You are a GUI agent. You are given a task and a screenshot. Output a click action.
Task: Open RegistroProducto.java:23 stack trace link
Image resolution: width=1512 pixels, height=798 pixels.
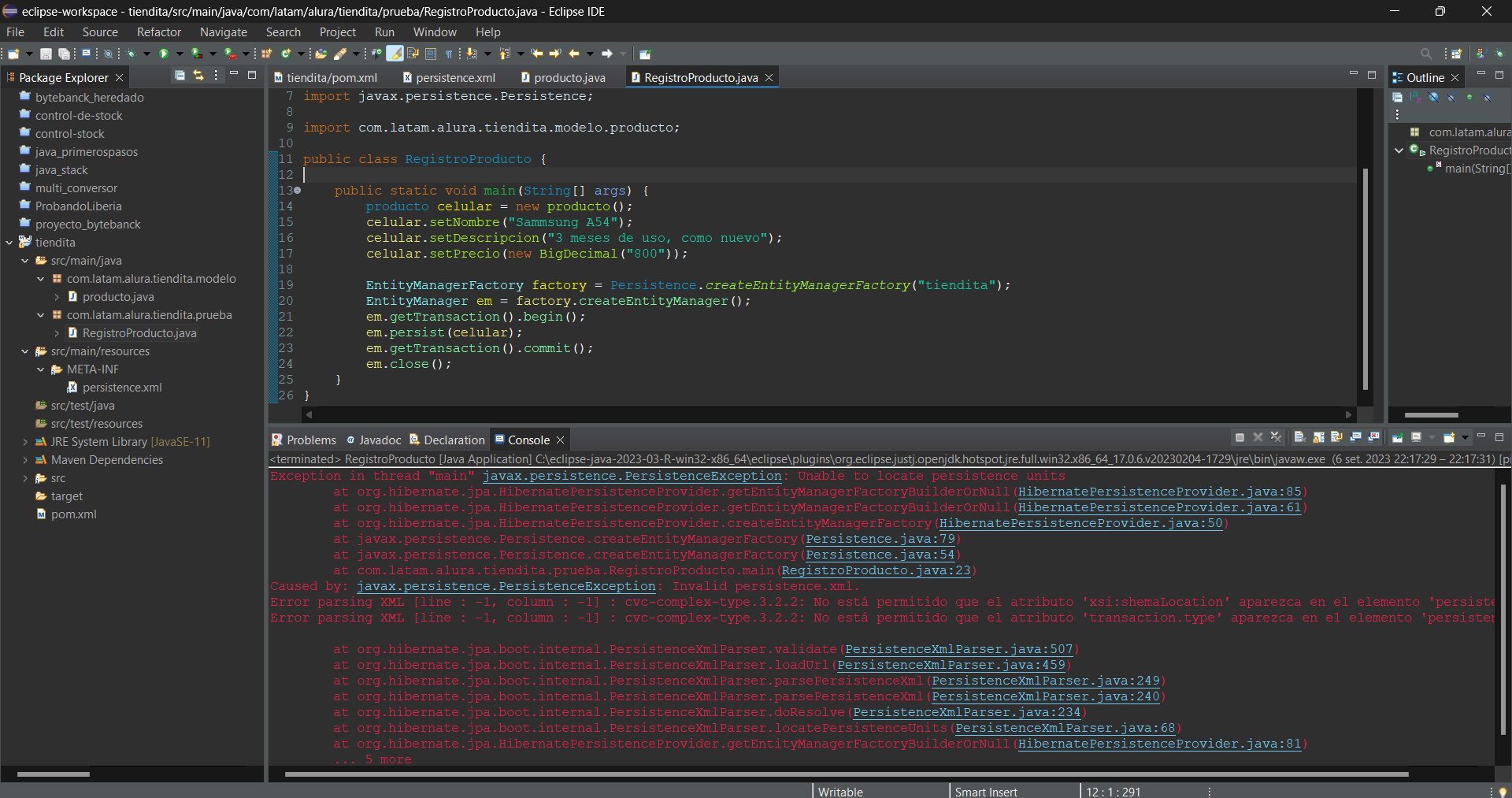click(x=876, y=570)
